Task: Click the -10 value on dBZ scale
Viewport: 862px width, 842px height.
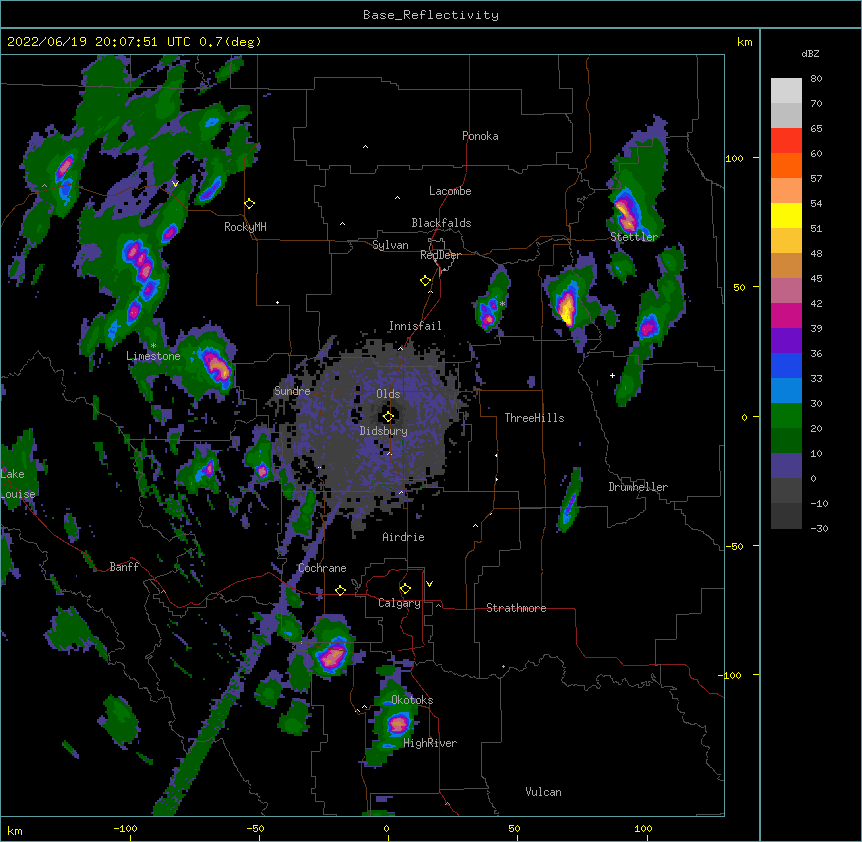Action: [x=819, y=503]
